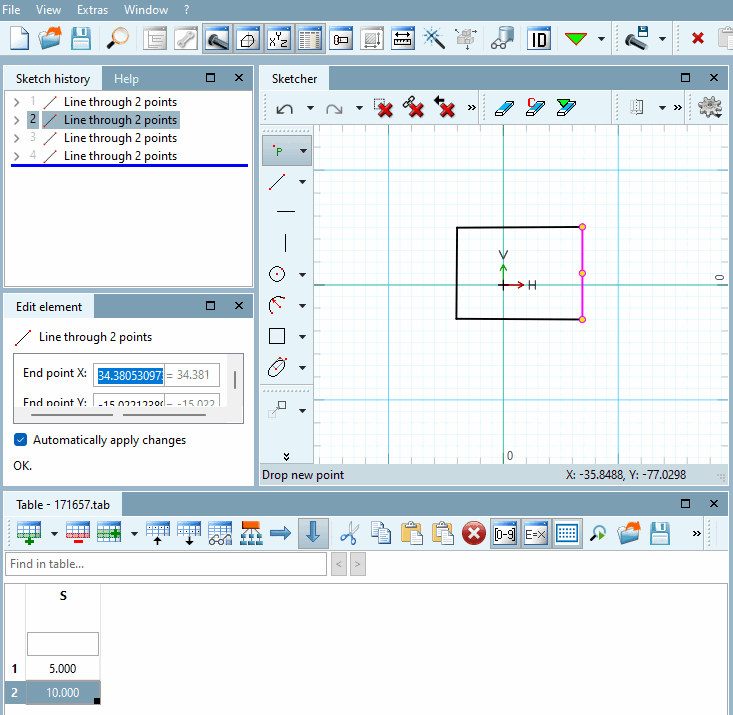Click the wrench tool icon in top toolbar

(186, 38)
